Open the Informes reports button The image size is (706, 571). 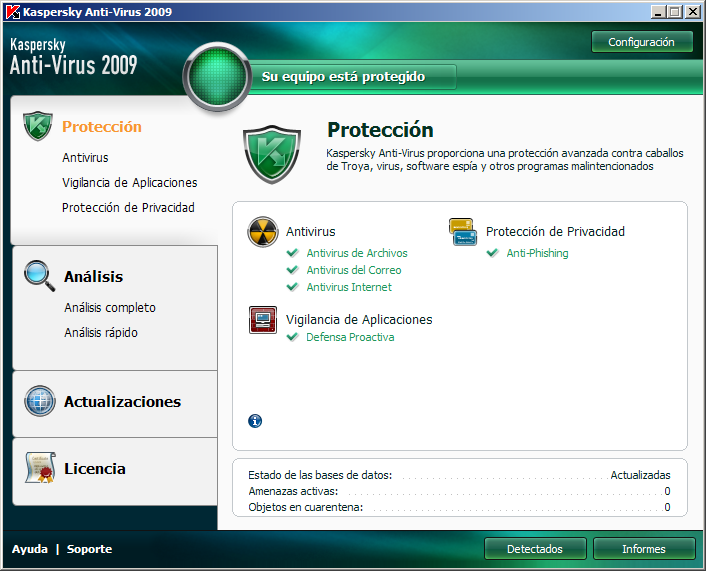tap(643, 549)
